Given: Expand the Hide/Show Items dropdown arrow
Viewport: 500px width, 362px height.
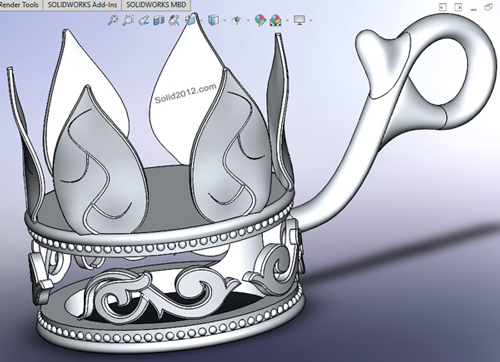Looking at the screenshot, I should (248, 21).
